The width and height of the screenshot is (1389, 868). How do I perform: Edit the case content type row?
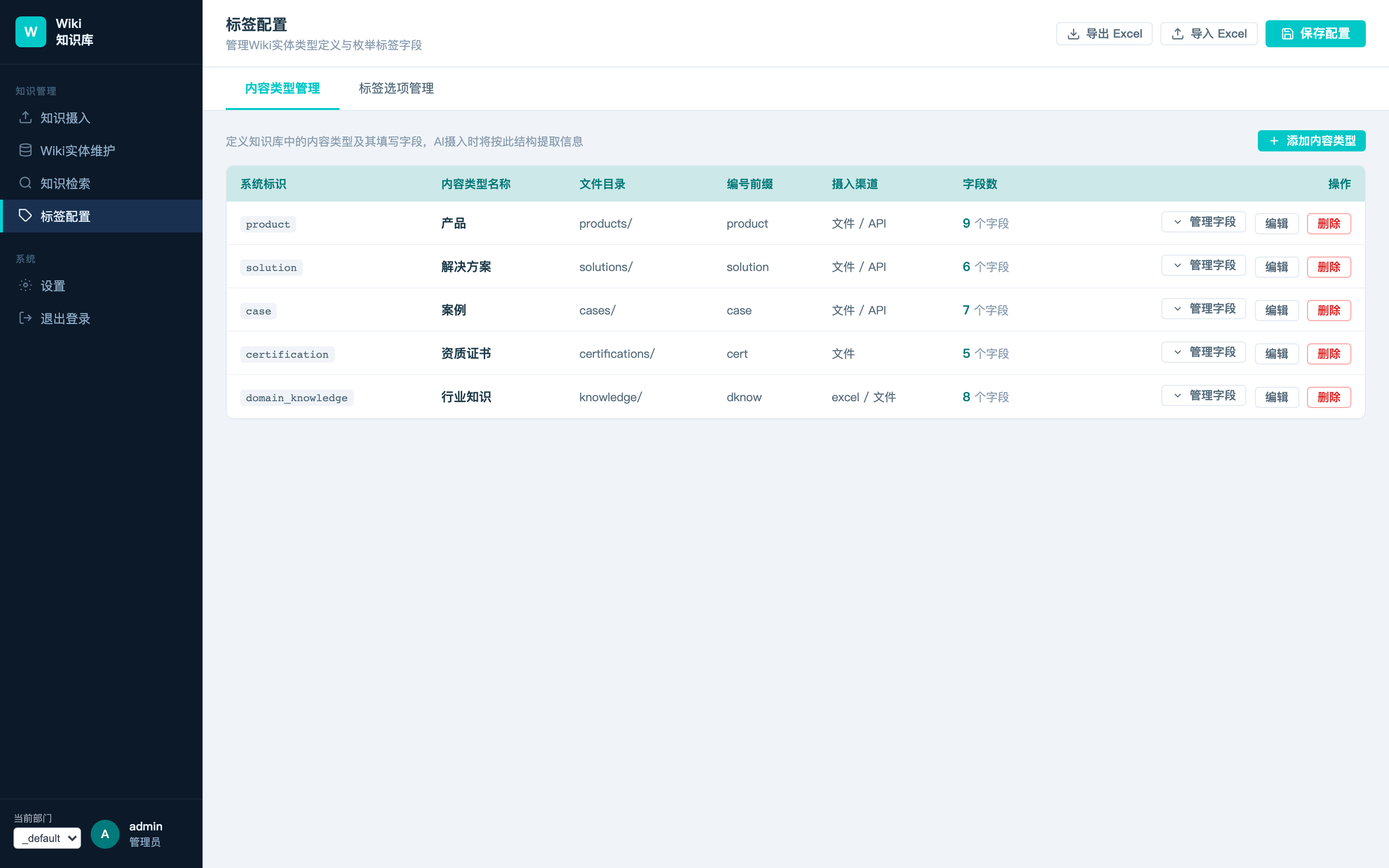coord(1277,311)
